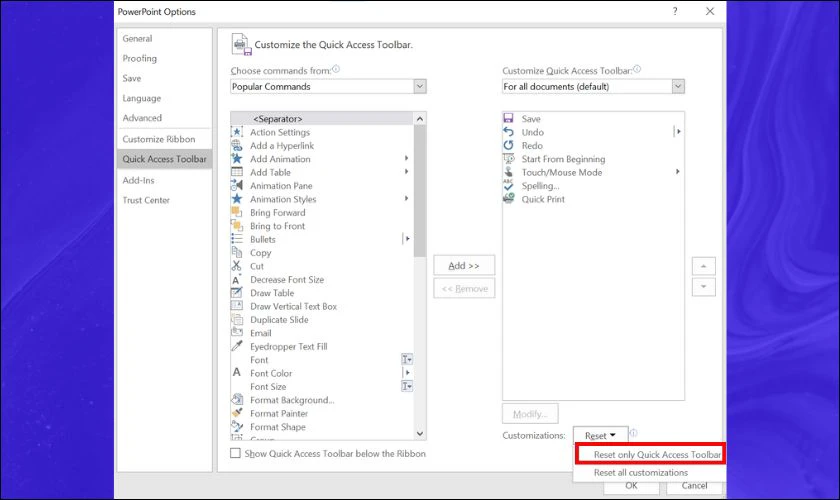Image resolution: width=840 pixels, height=500 pixels.
Task: Select the Redo command icon
Action: 509,146
